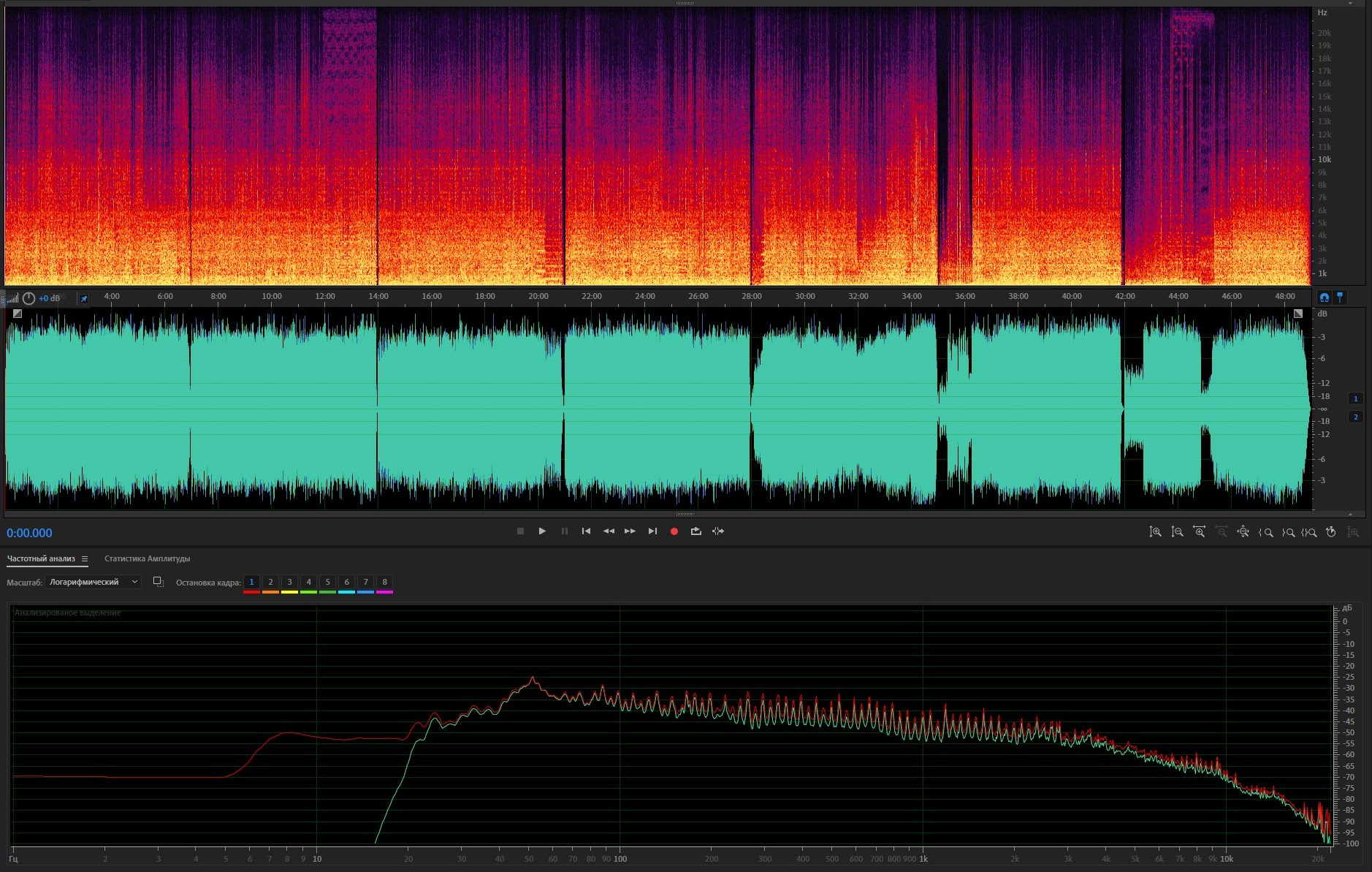Select the Частотный анализ tab

41,558
